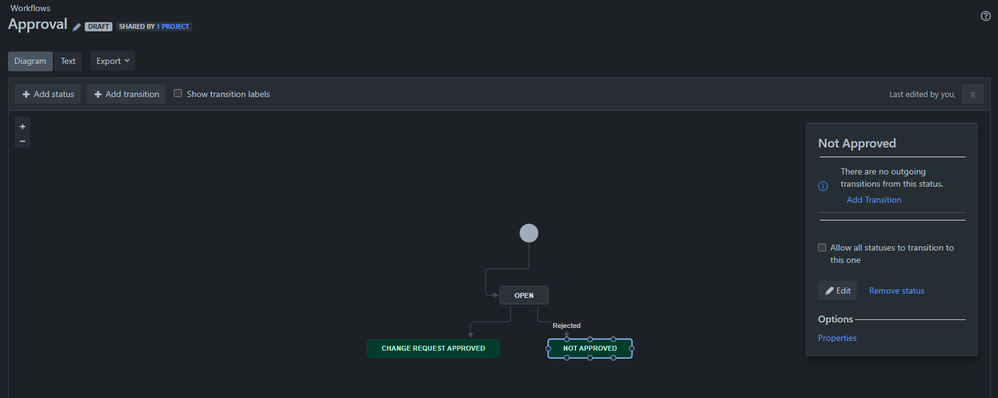
Task: Open the Properties link under Options
Action: (837, 338)
